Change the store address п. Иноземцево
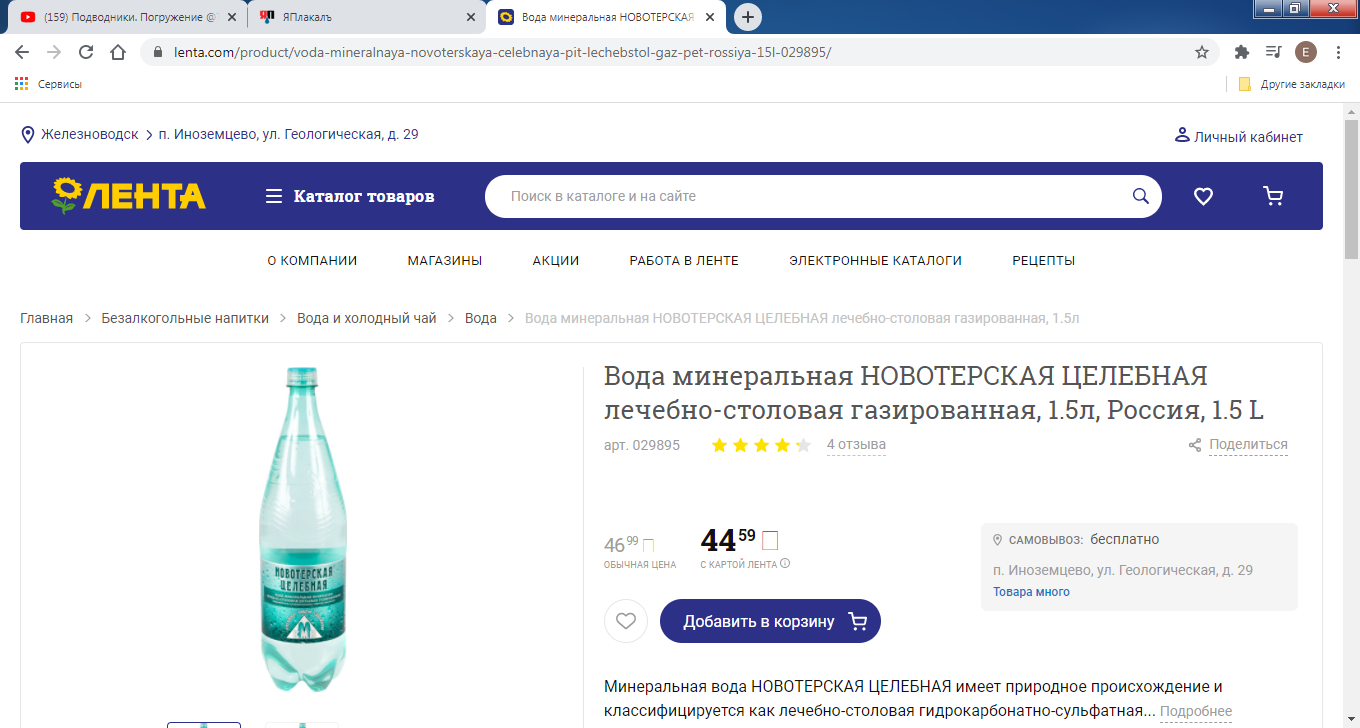This screenshot has width=1360, height=728. [x=288, y=134]
